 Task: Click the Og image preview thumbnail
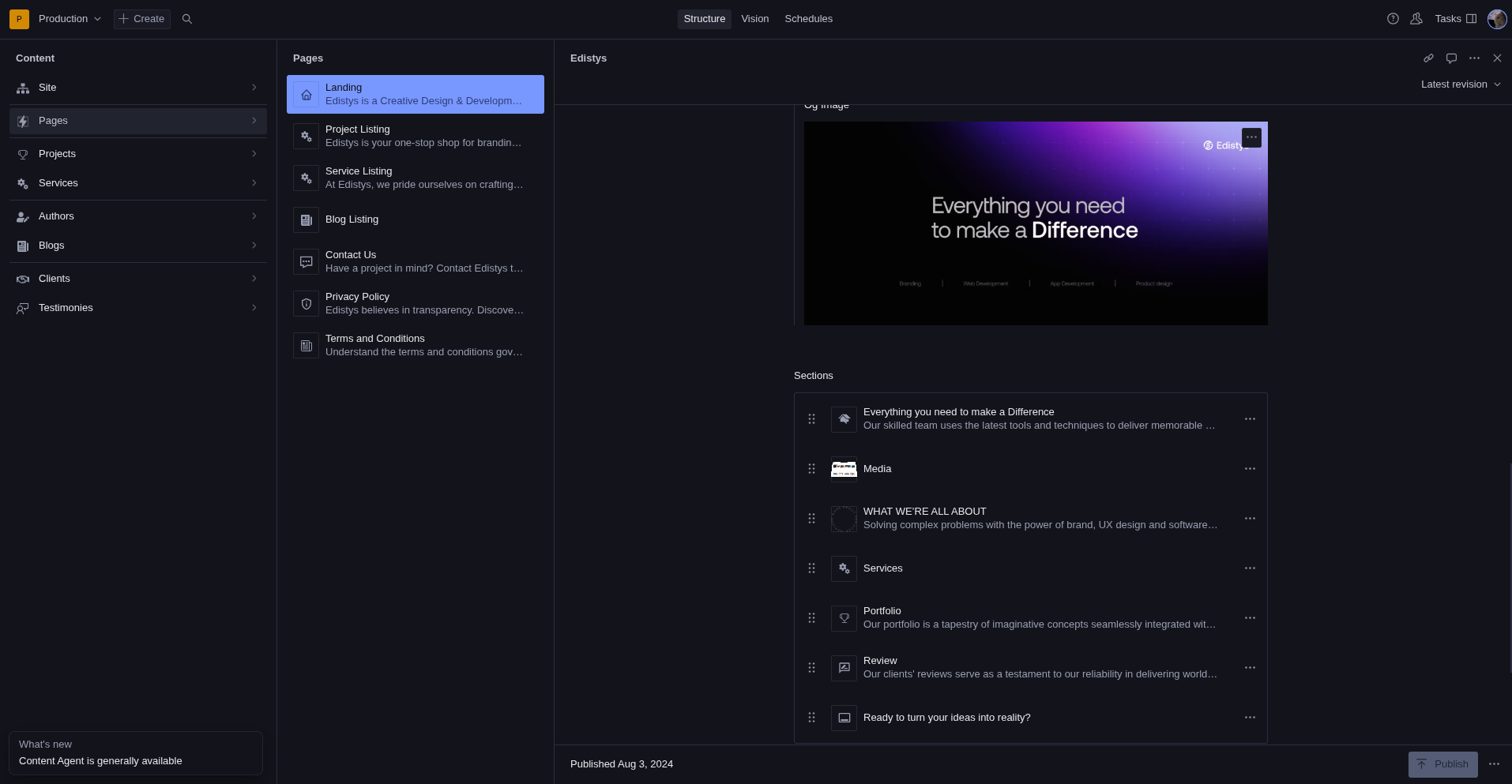(x=1036, y=223)
